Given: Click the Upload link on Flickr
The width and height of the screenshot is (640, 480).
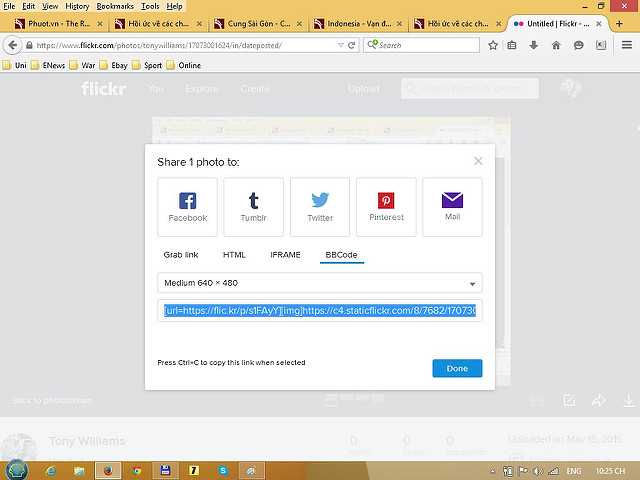Looking at the screenshot, I should (x=364, y=89).
